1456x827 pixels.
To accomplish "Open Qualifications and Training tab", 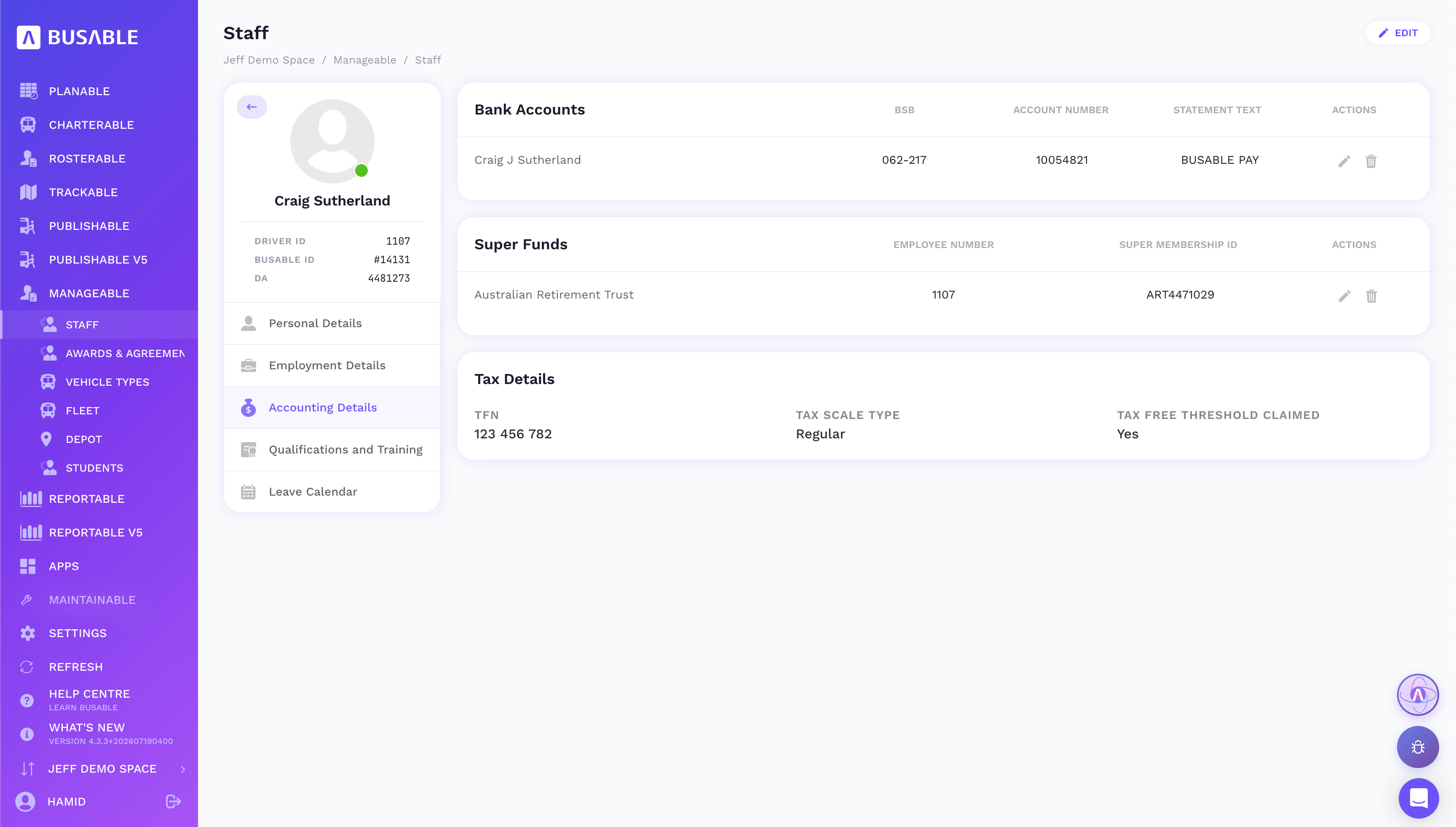I will click(x=332, y=450).
